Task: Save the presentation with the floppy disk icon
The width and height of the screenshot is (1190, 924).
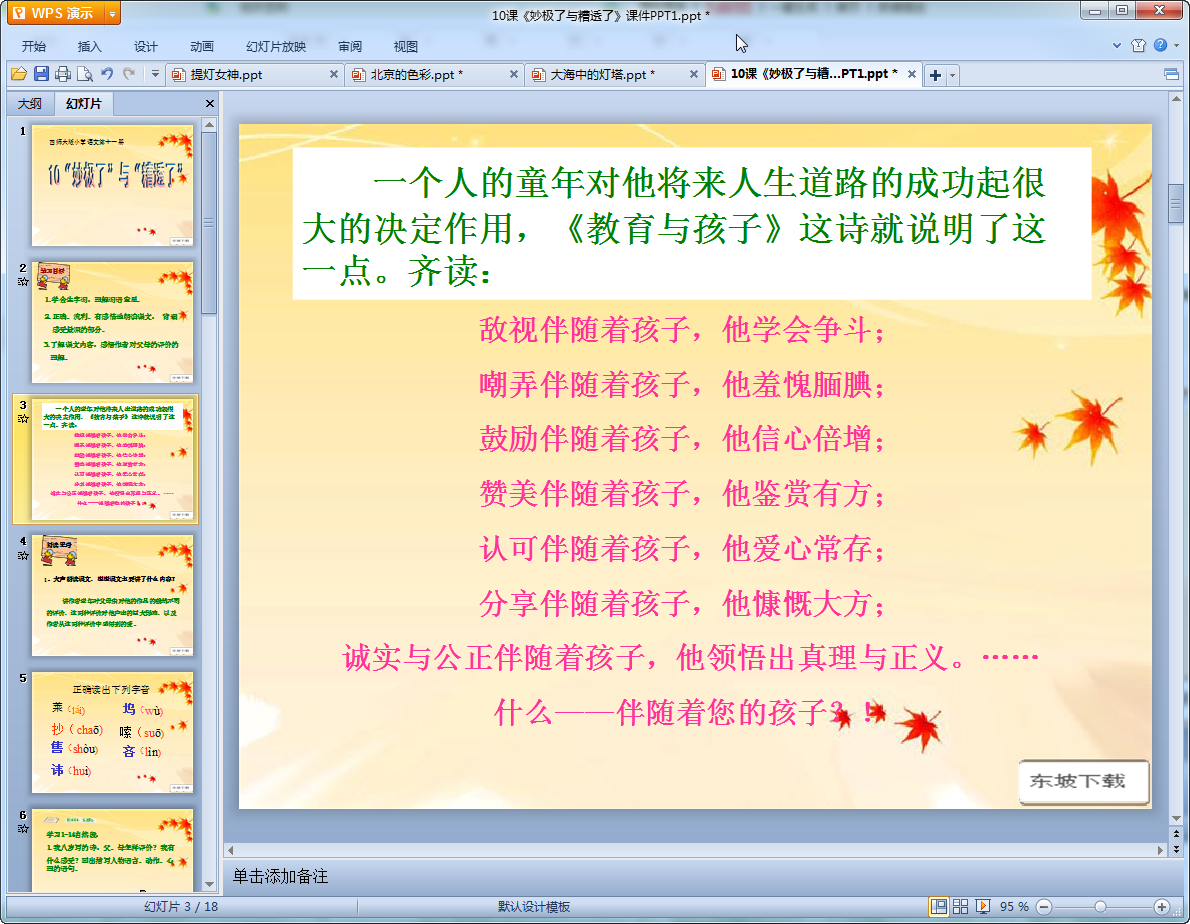Action: point(41,74)
